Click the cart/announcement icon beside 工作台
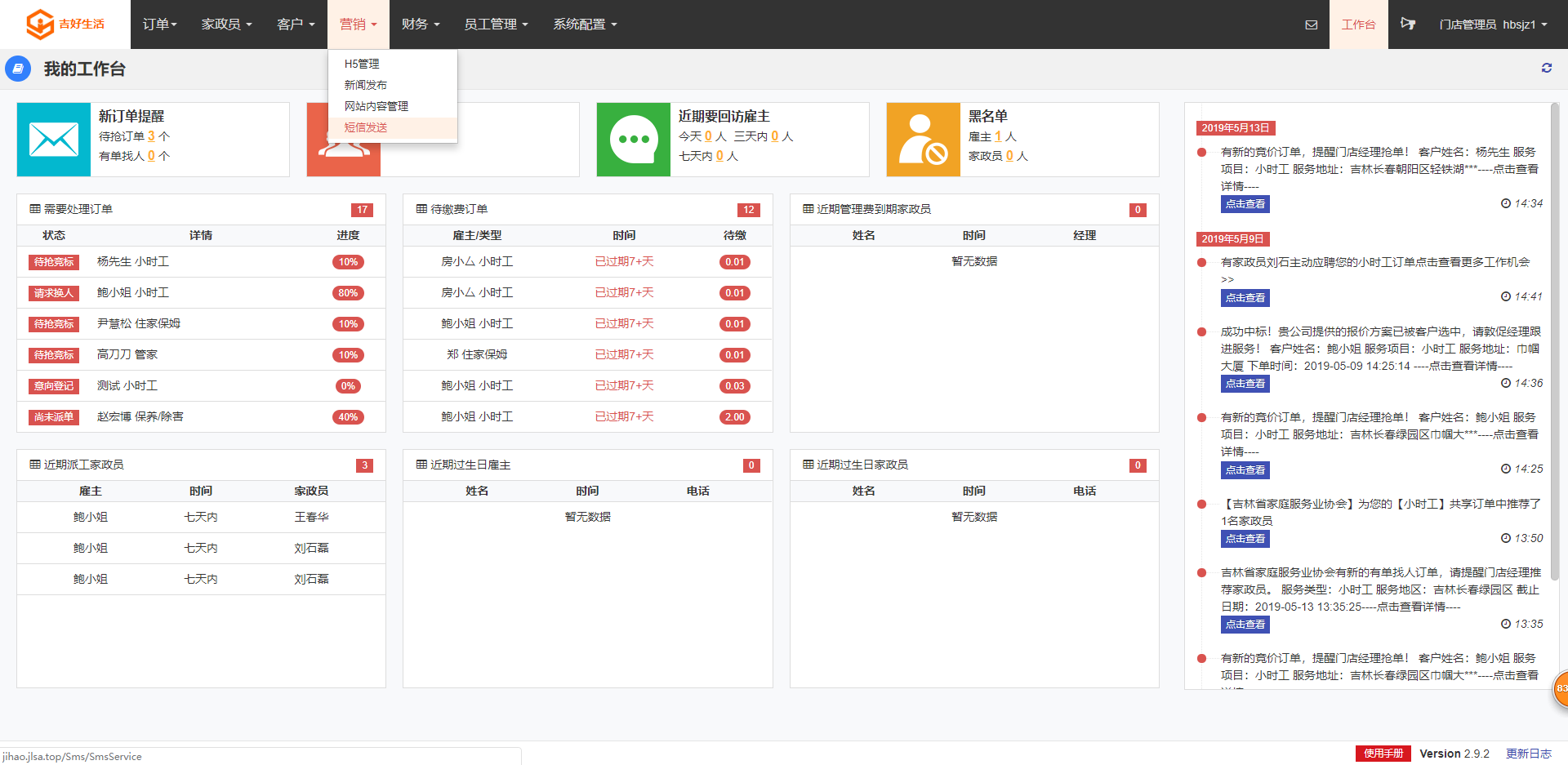The height and width of the screenshot is (765, 1568). coord(1408,24)
